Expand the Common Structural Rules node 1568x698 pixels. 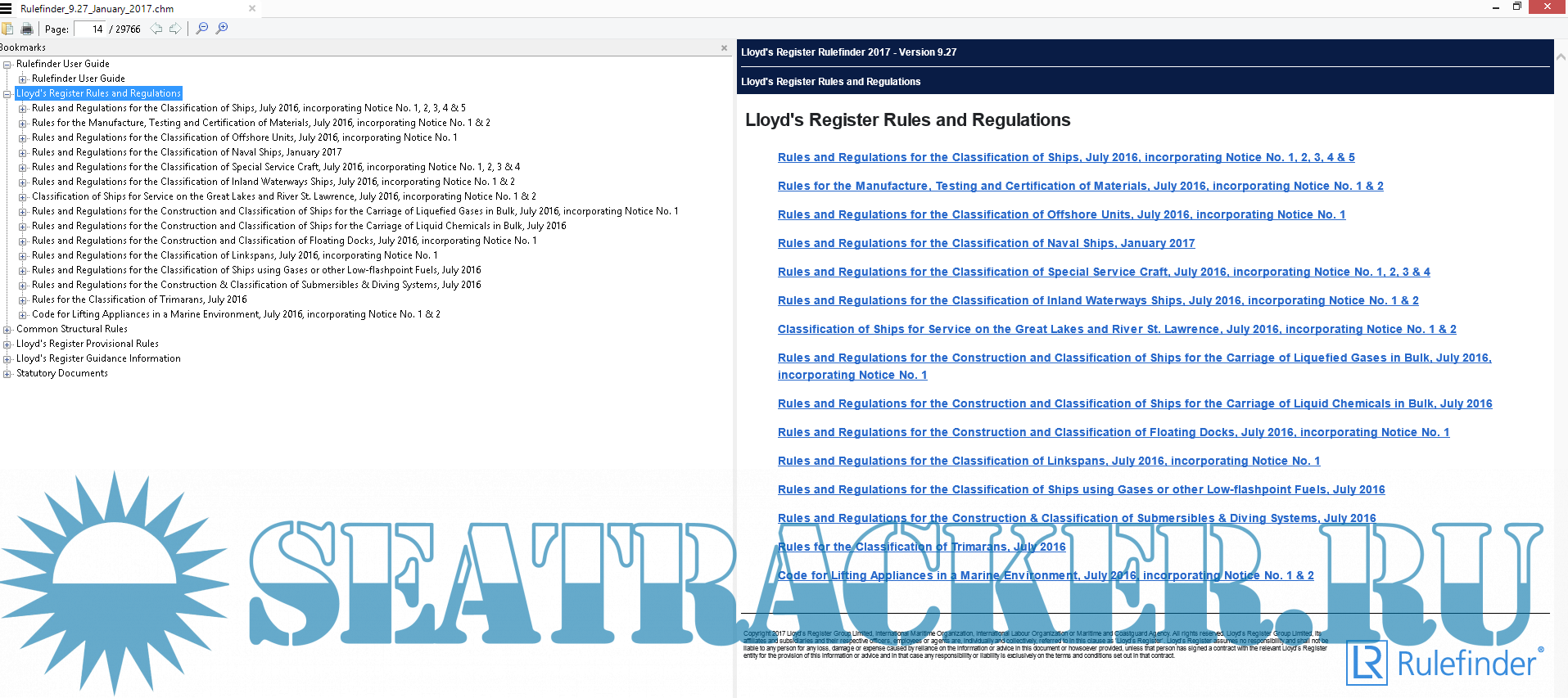coord(7,330)
